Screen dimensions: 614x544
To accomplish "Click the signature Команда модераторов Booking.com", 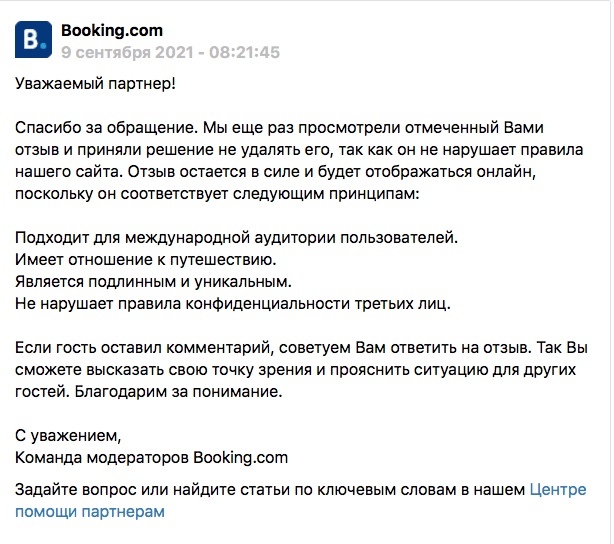I will (151, 458).
